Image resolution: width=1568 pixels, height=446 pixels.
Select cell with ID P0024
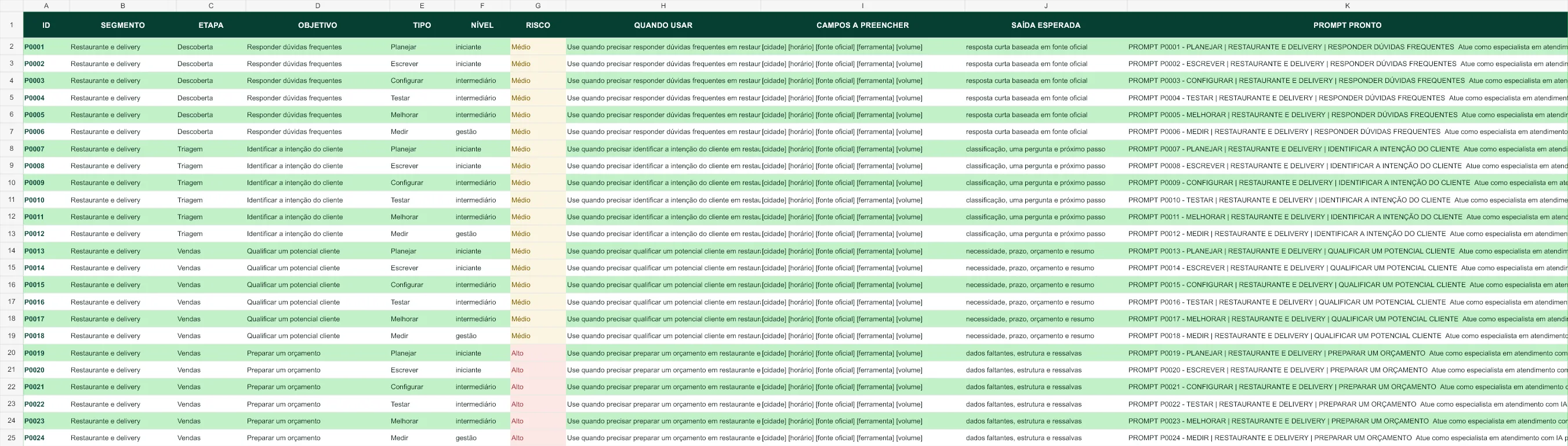46,437
